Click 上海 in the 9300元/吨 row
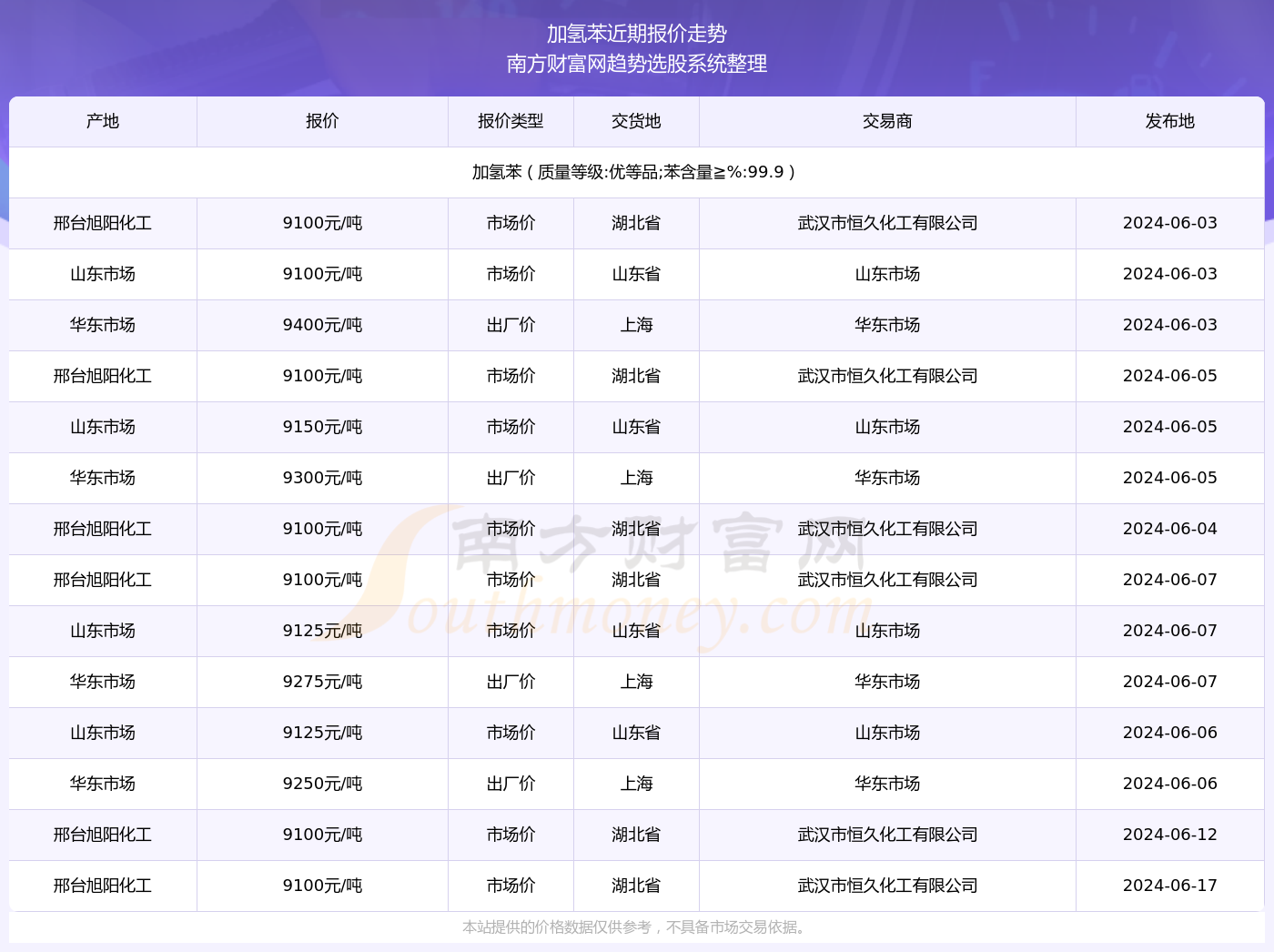Viewport: 1274px width, 952px height. coord(636,478)
